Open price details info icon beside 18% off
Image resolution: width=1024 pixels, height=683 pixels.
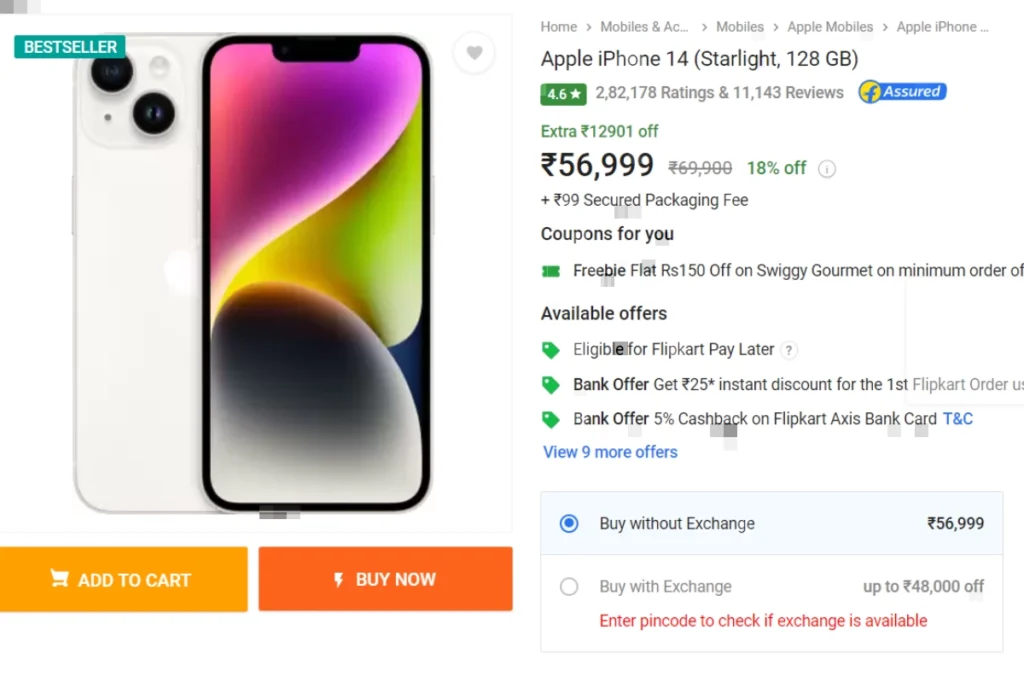click(827, 169)
